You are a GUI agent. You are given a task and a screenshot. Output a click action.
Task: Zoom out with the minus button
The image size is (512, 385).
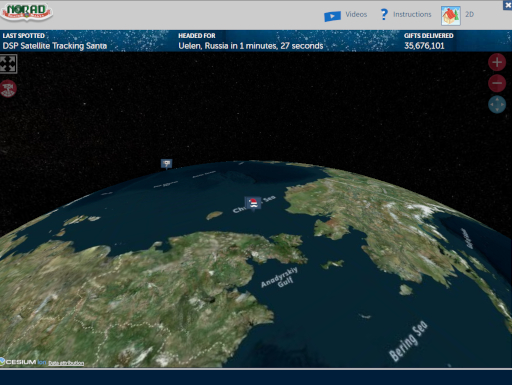tap(497, 83)
